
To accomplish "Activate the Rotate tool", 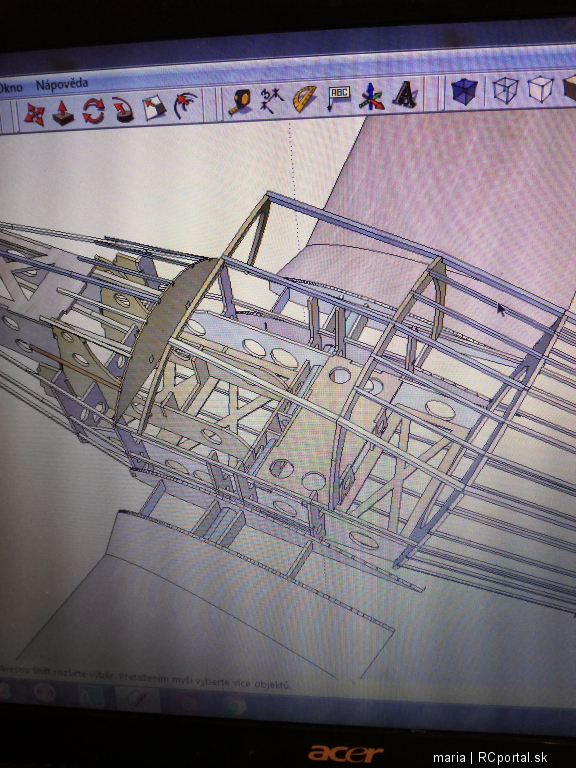I will tap(93, 111).
